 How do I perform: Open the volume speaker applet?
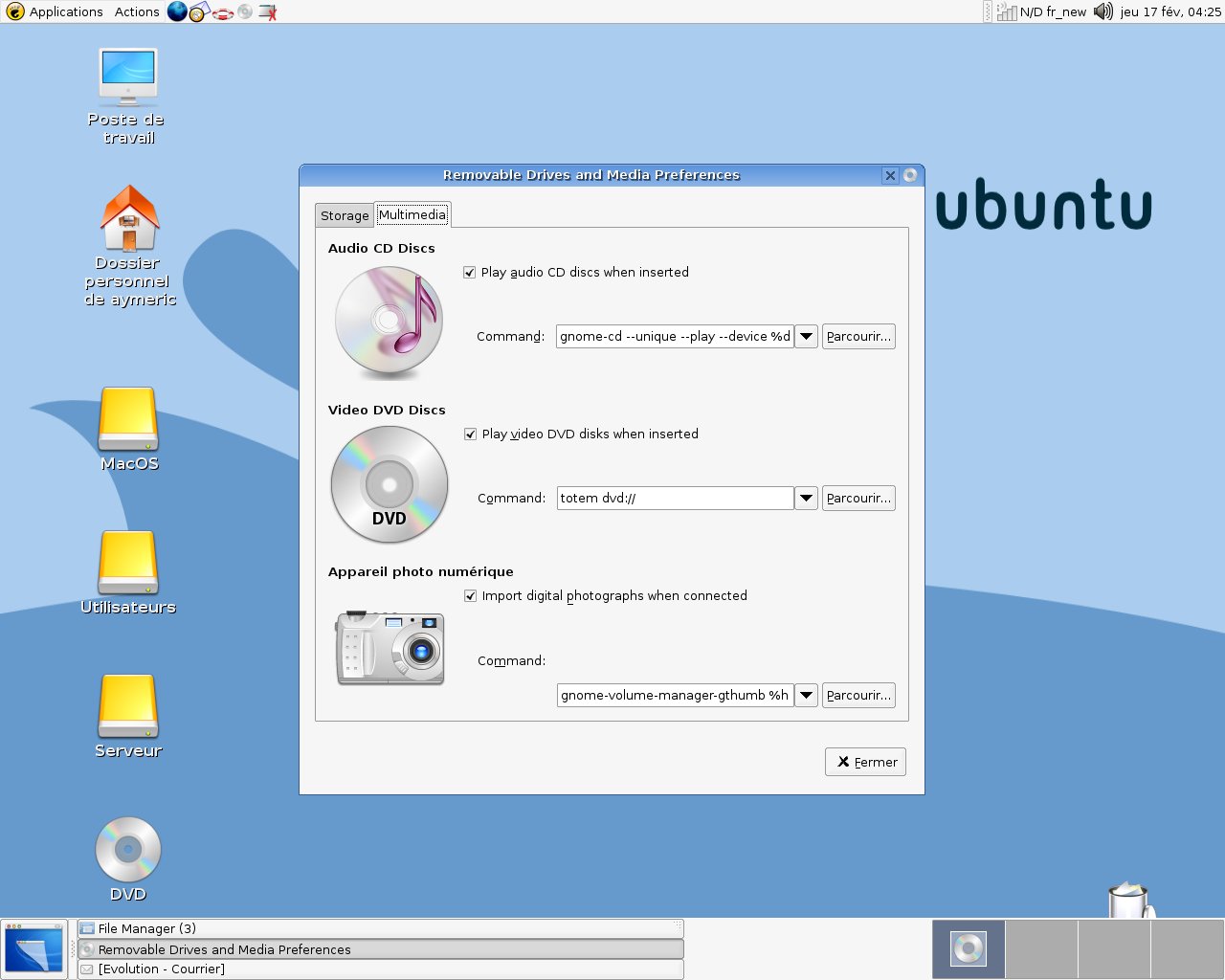click(1103, 11)
